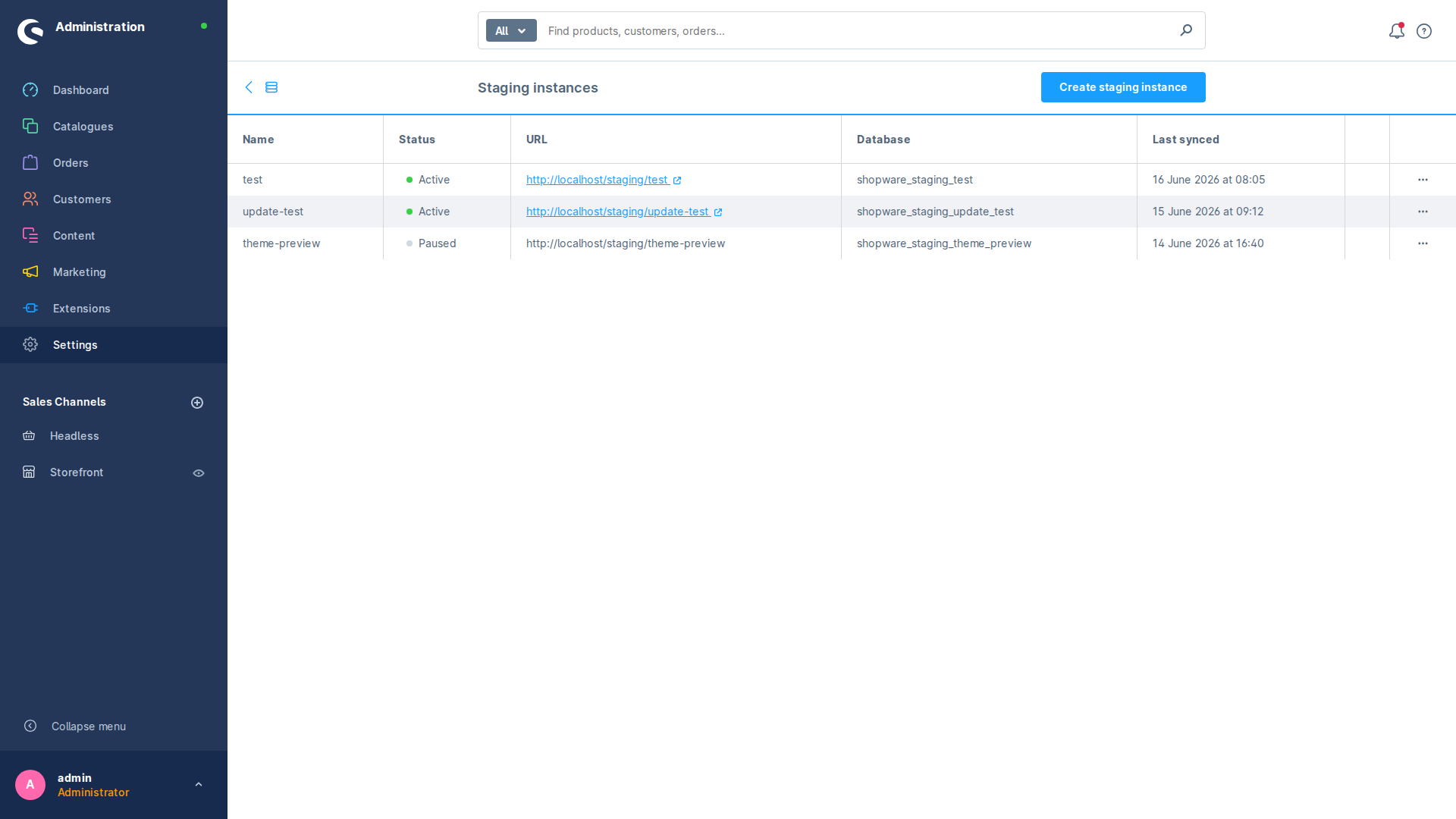
Task: Click the admin avatar
Action: point(30,785)
